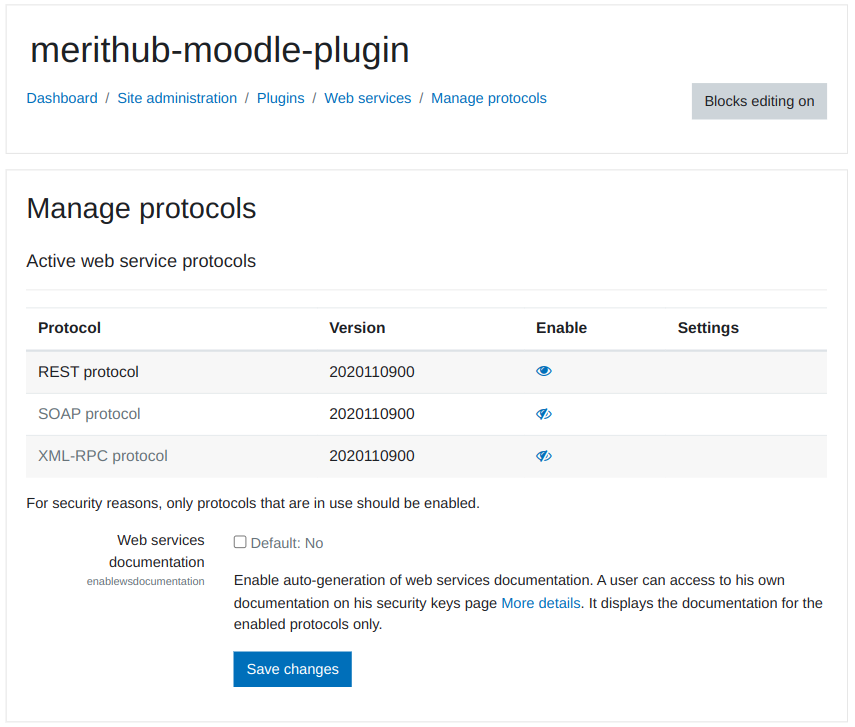Select the SOAP protocol row name
The image size is (855, 727).
[x=89, y=414]
